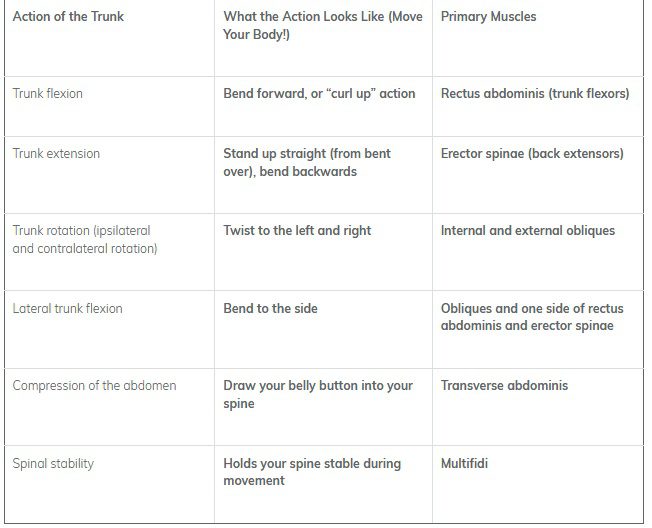
Task: Select 'Erector spinae (back extensors)' cell
Action: 532,154
